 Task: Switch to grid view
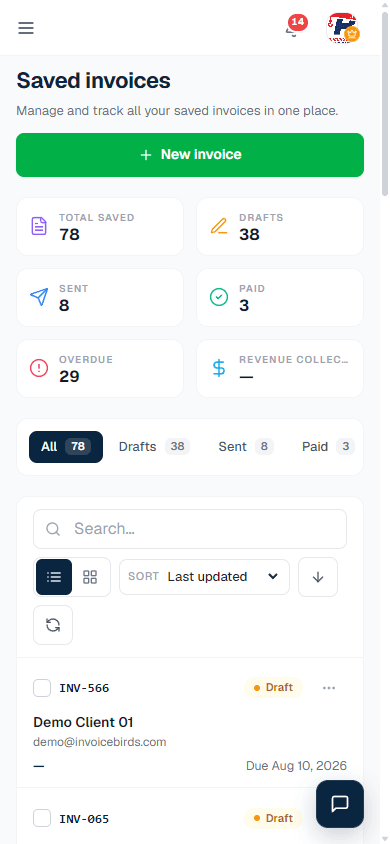[90, 577]
